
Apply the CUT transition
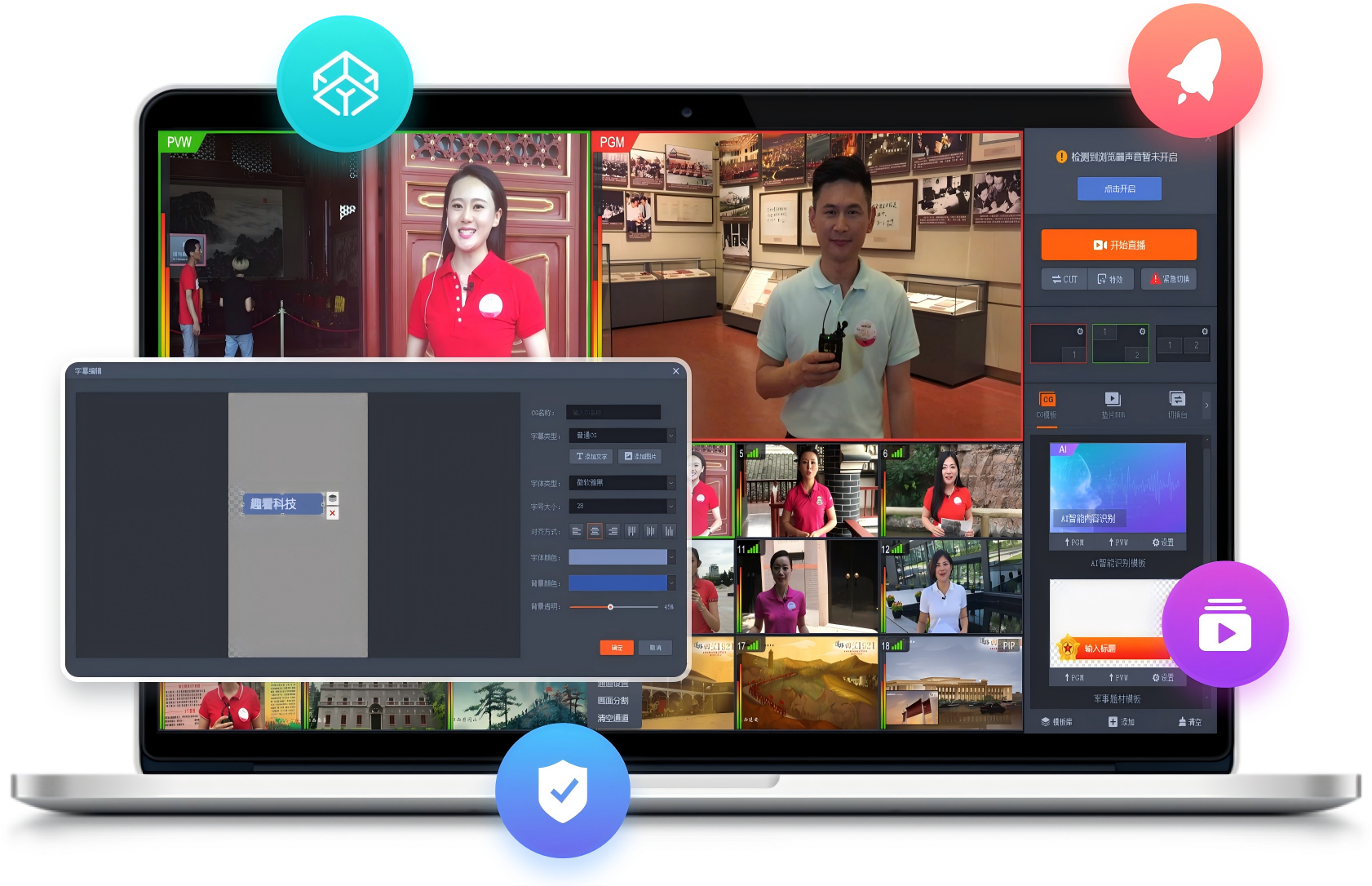[x=1064, y=279]
